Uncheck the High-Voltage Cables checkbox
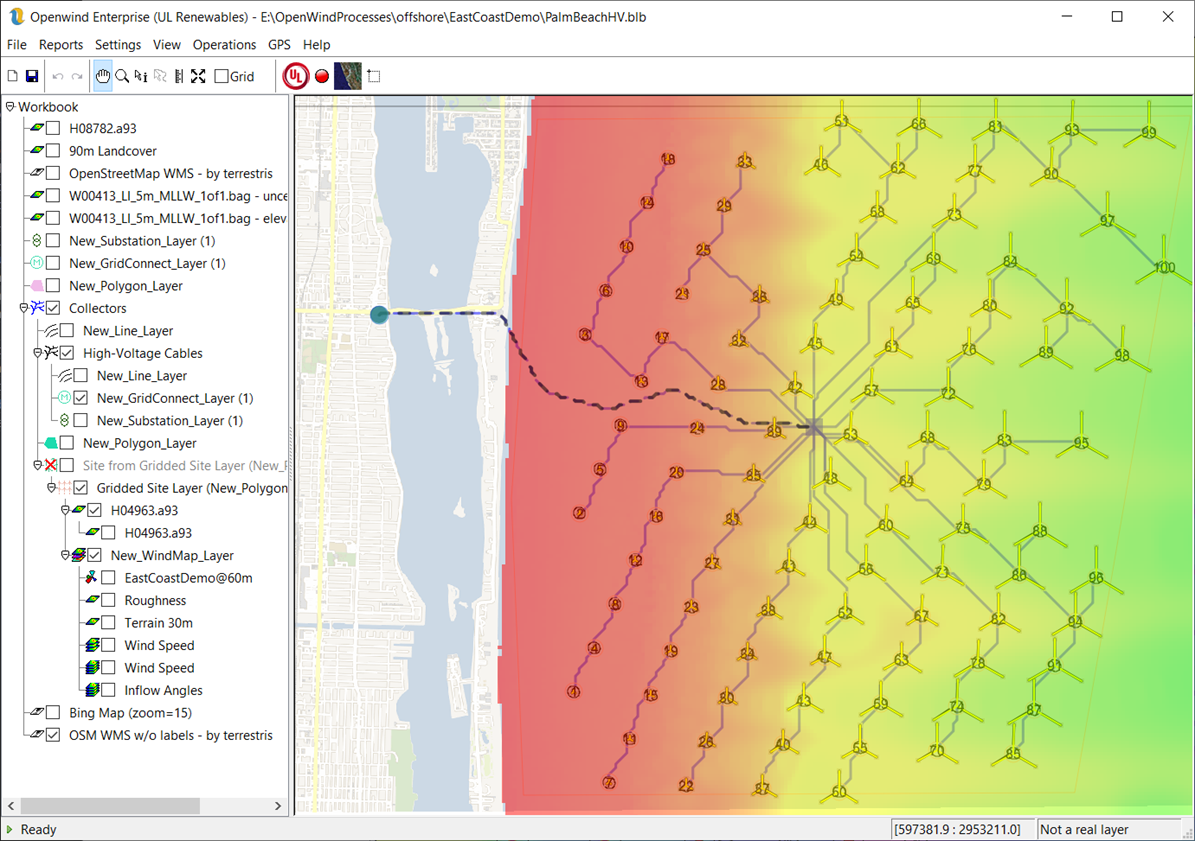Image resolution: width=1195 pixels, height=841 pixels. (67, 353)
